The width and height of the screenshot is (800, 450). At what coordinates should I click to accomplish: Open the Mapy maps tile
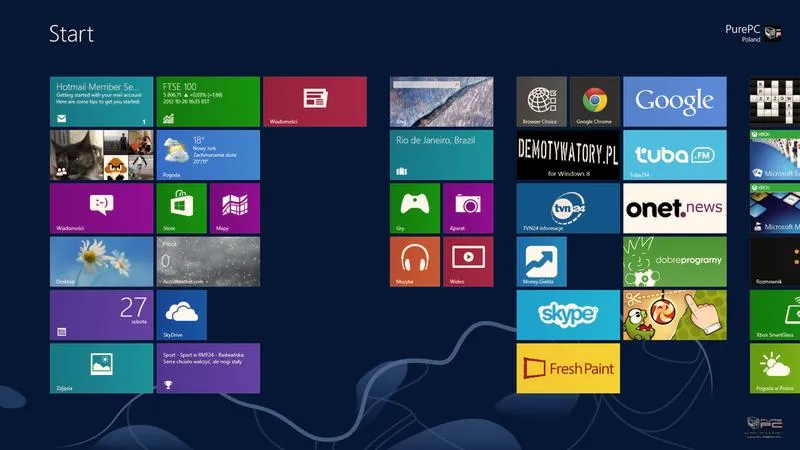click(235, 208)
